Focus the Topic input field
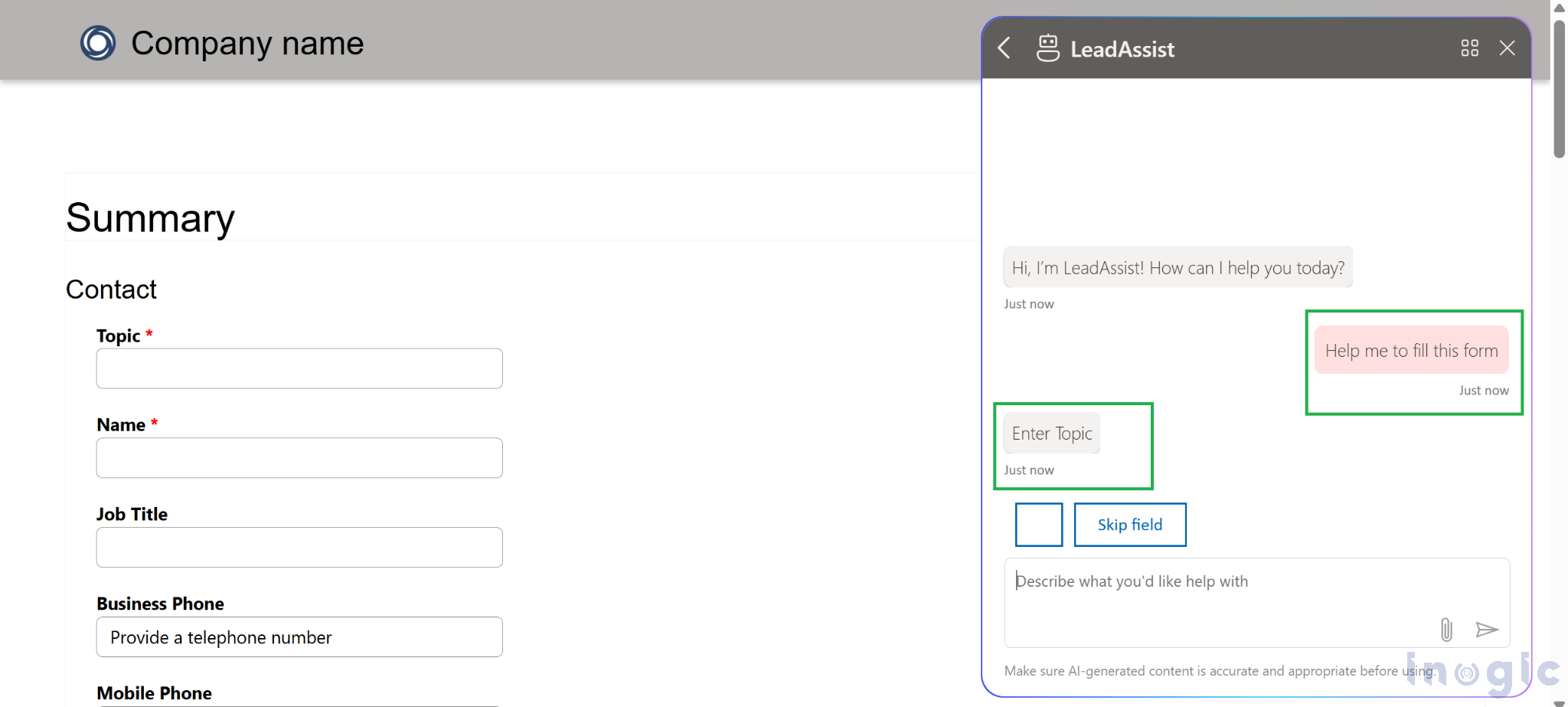Screen dimensions: 1568x707 [299, 368]
